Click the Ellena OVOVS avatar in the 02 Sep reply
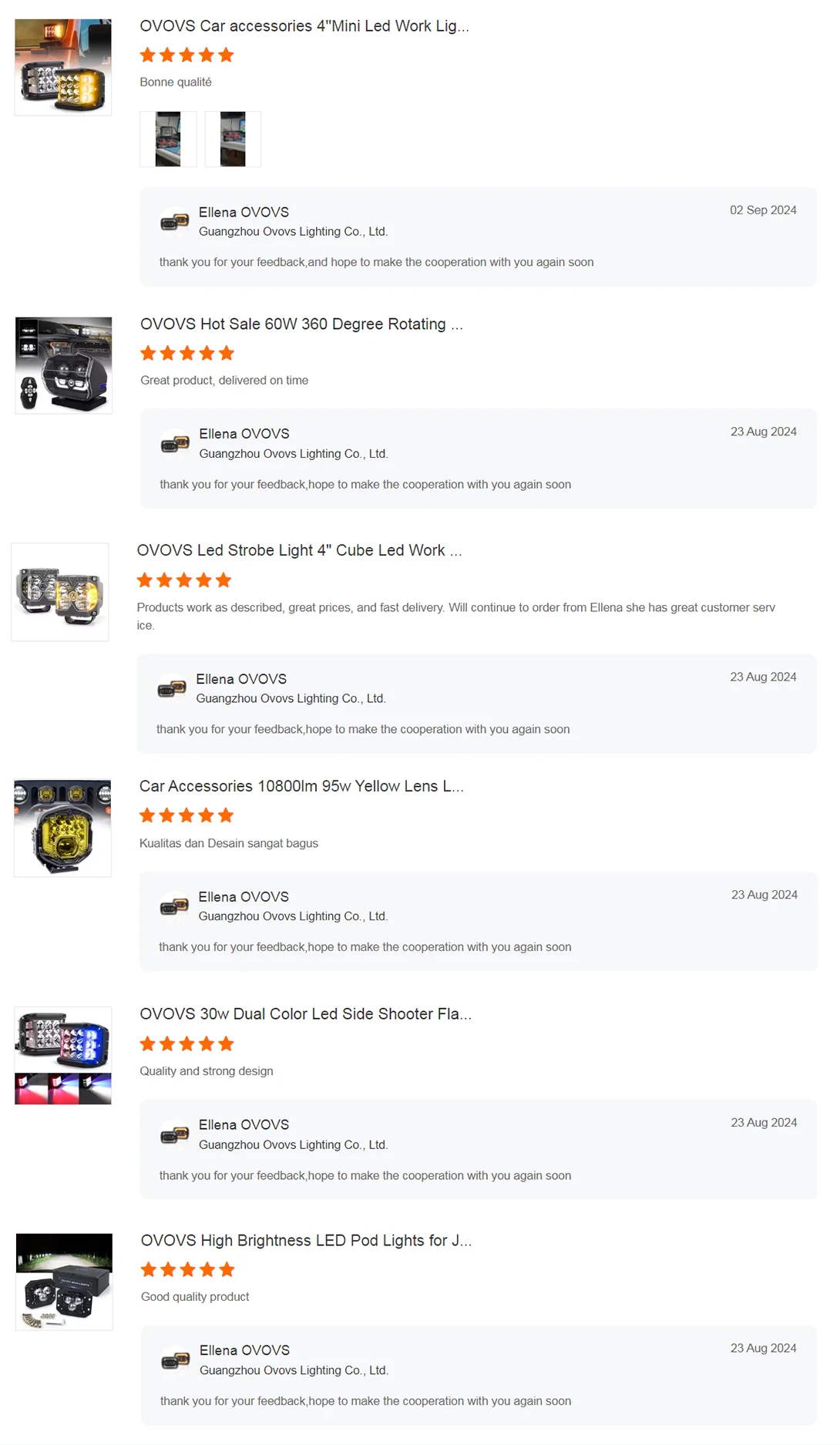Screen dimensions: 840x1445 pos(175,222)
